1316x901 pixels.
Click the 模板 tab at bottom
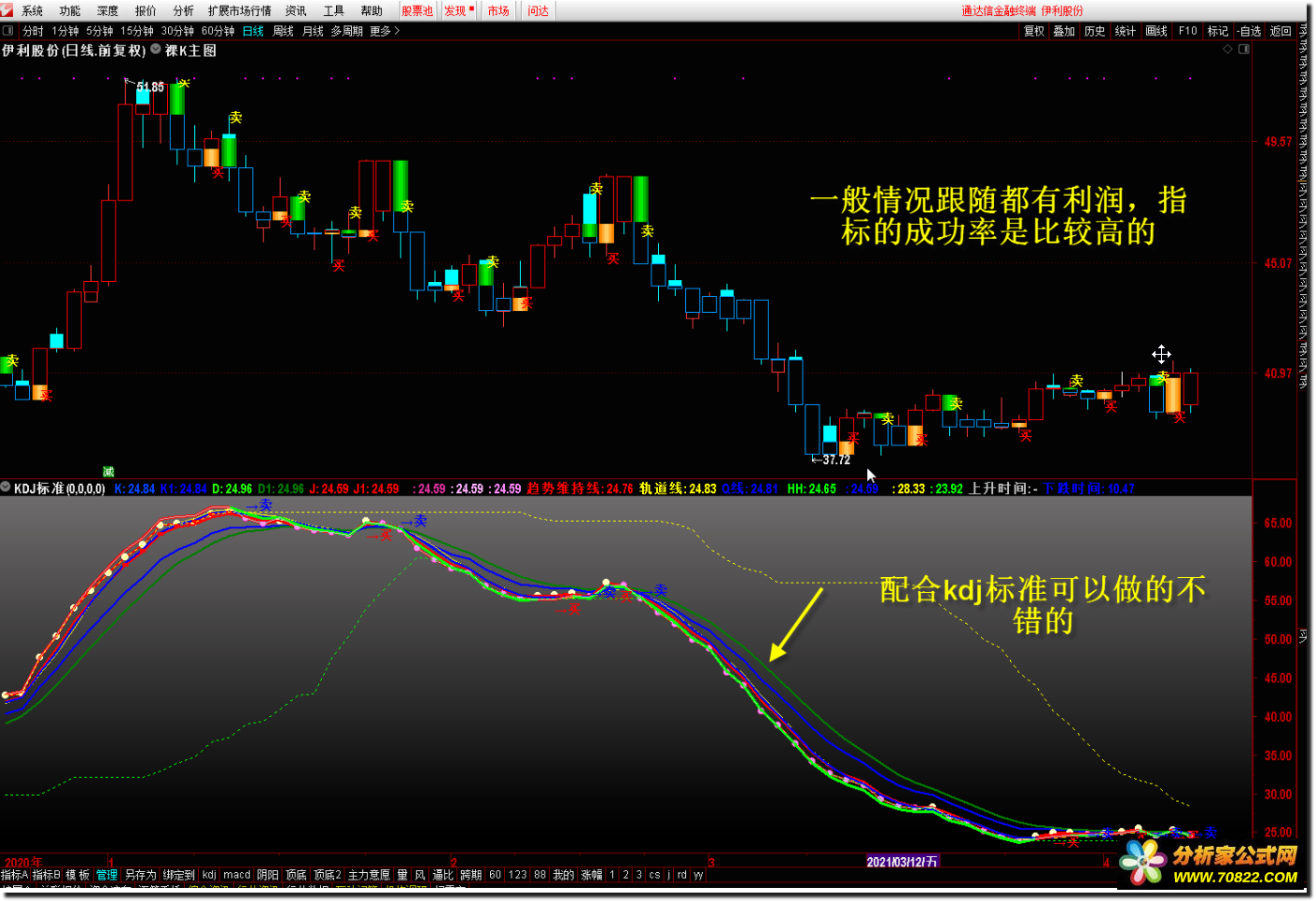point(77,875)
